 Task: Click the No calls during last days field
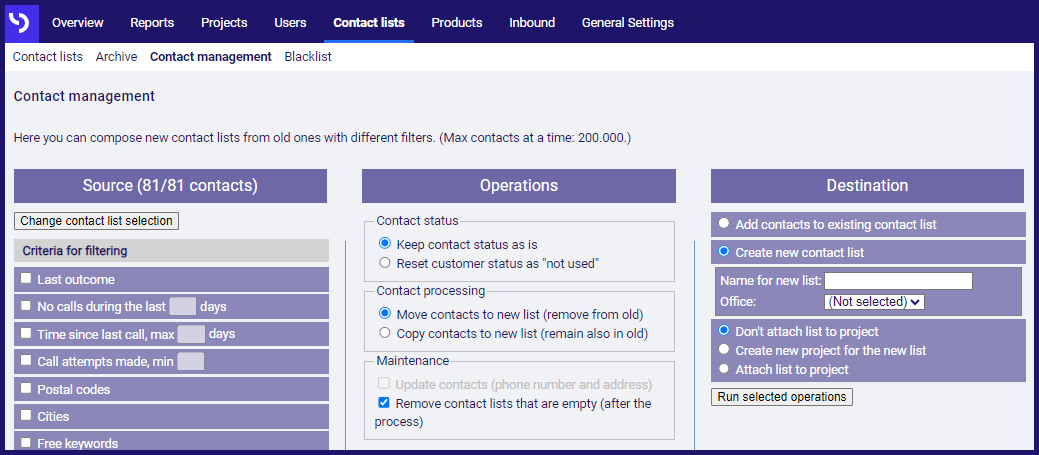(183, 306)
